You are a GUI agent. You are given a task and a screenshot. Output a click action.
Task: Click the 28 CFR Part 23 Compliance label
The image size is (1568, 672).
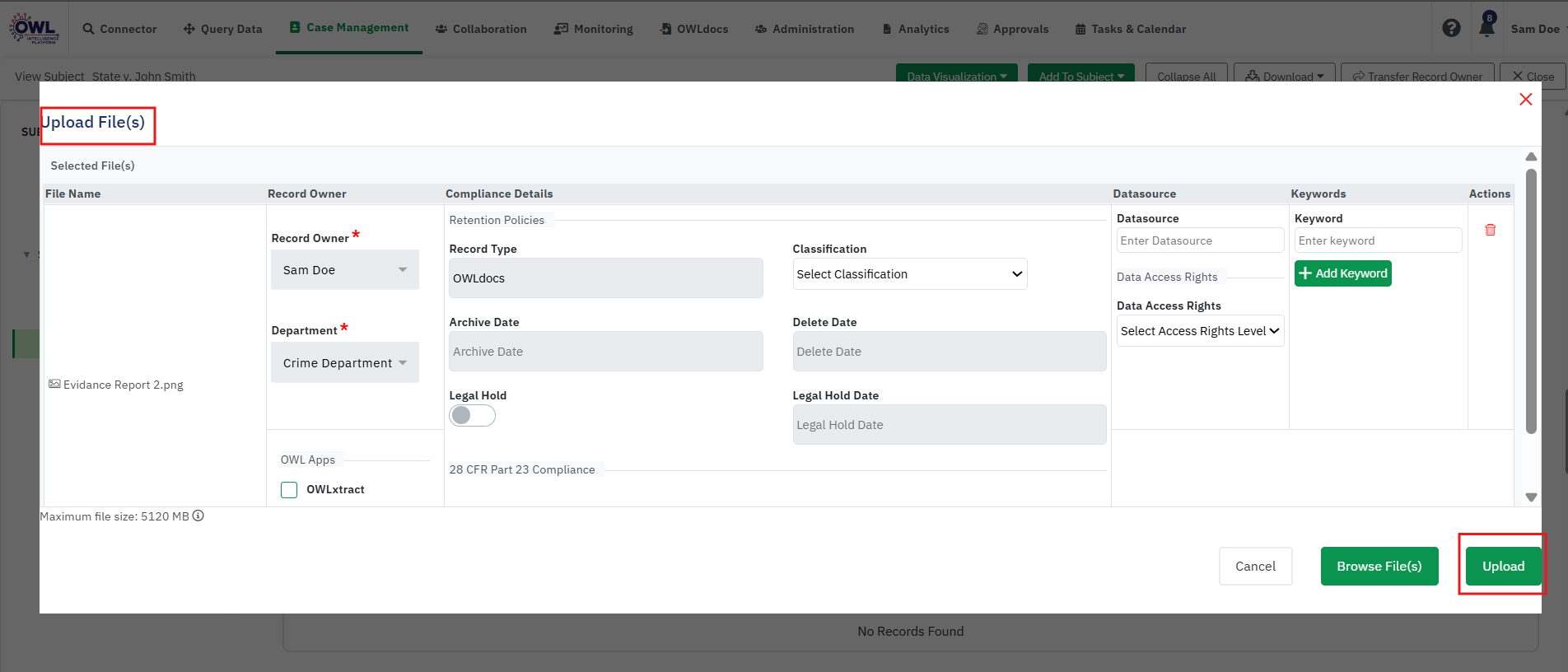pos(522,469)
